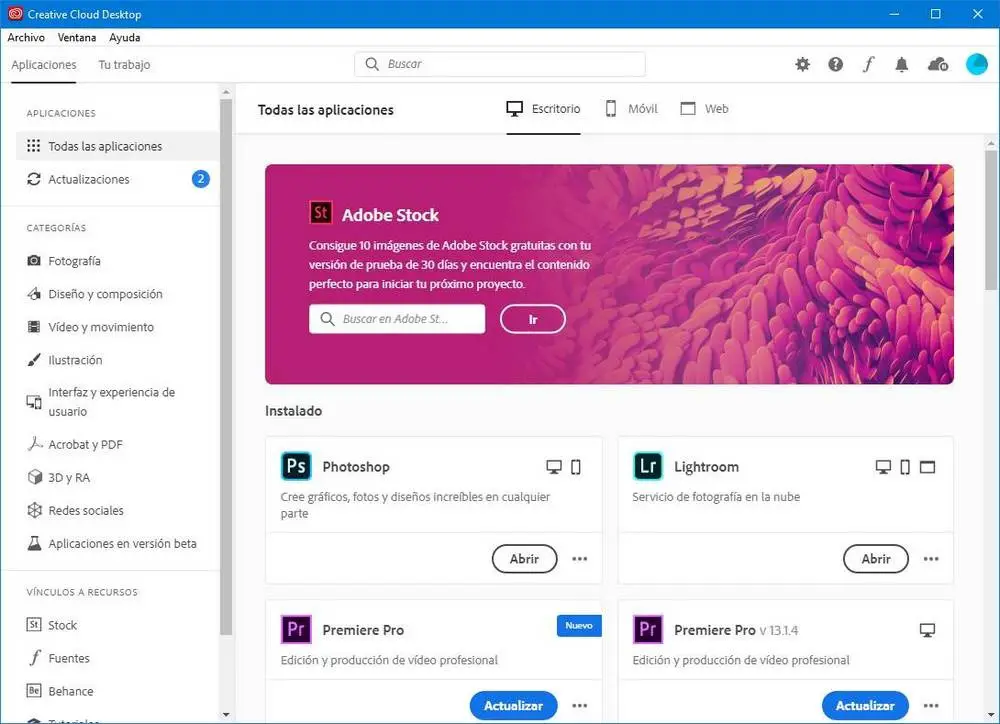Screen dimensions: 1000x724
Task: Click Lightroom desktop platform icon
Action: tap(883, 467)
